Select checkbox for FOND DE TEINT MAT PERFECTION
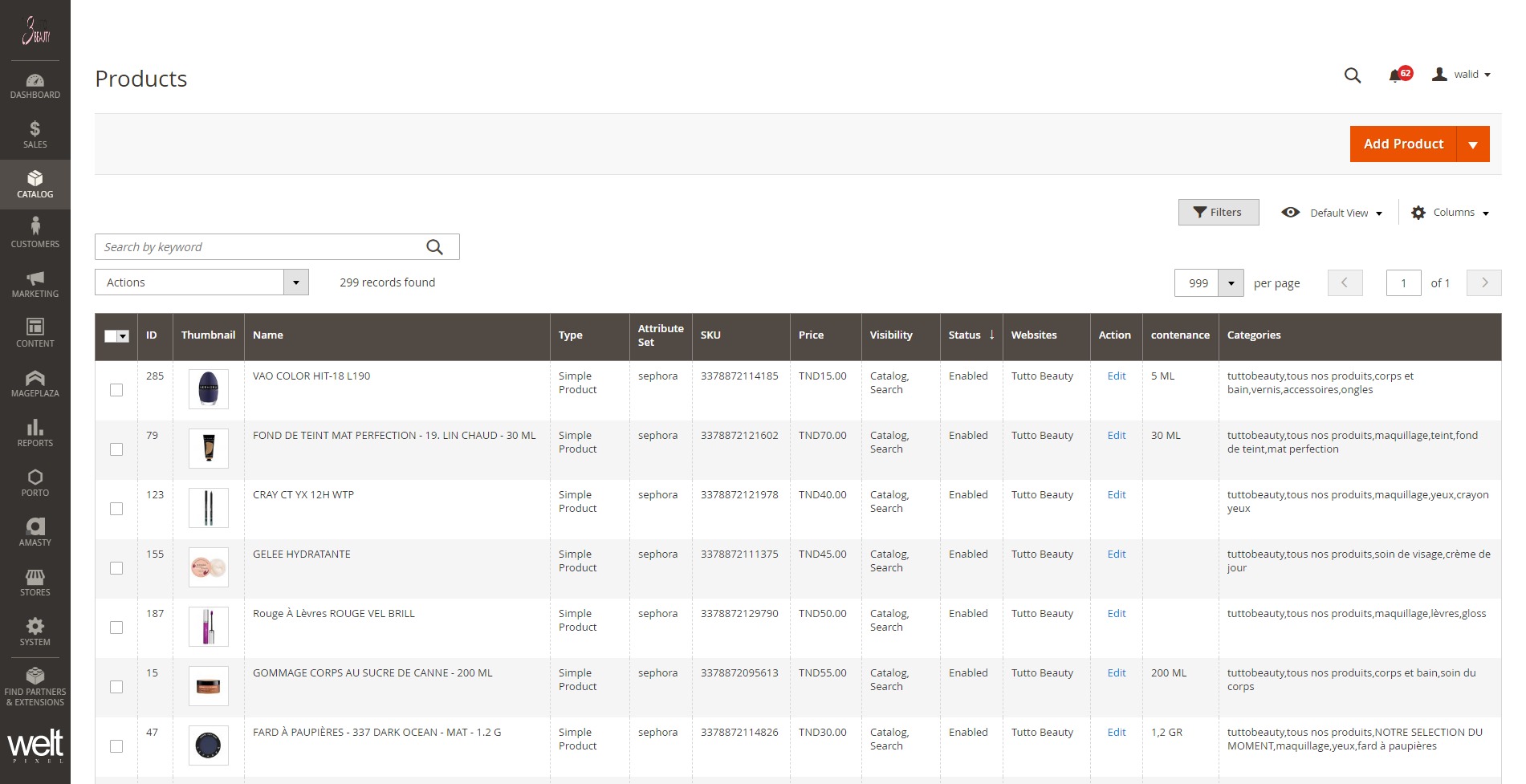The image size is (1526, 784). pos(116,449)
